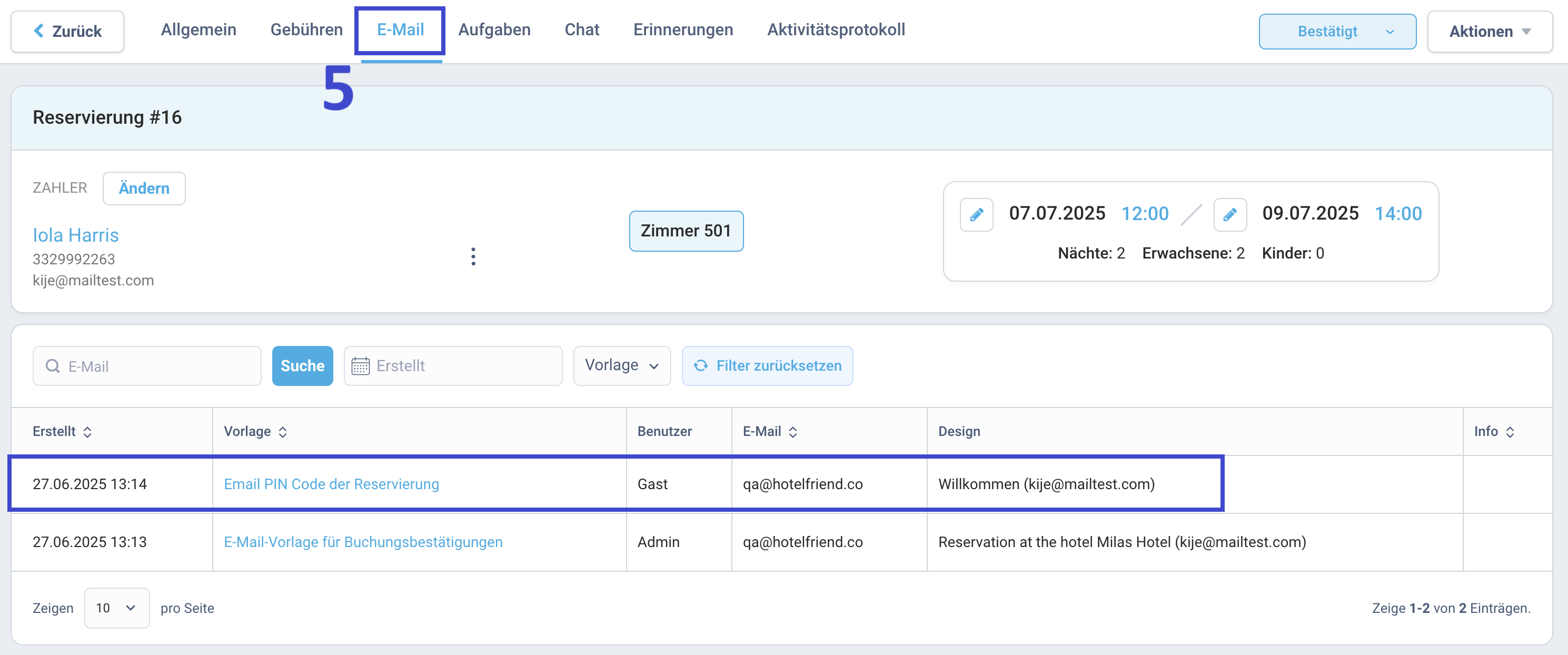
Task: Select the cell 27.06.2025 13:13
Action: [x=90, y=542]
